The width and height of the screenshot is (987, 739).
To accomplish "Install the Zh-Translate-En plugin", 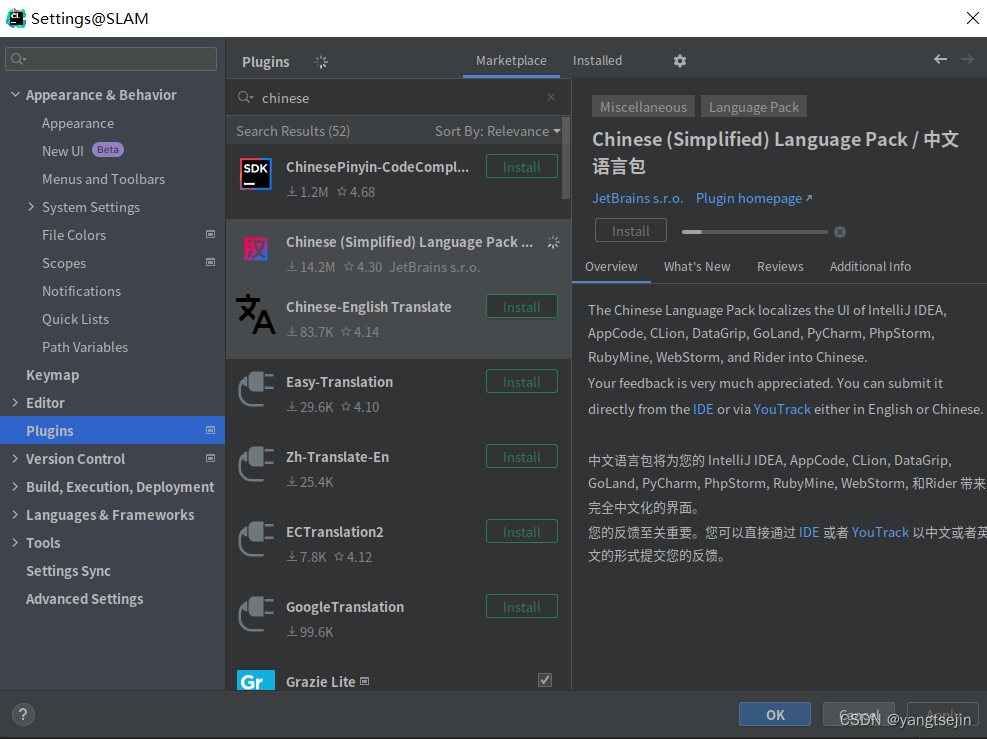I will tap(522, 456).
